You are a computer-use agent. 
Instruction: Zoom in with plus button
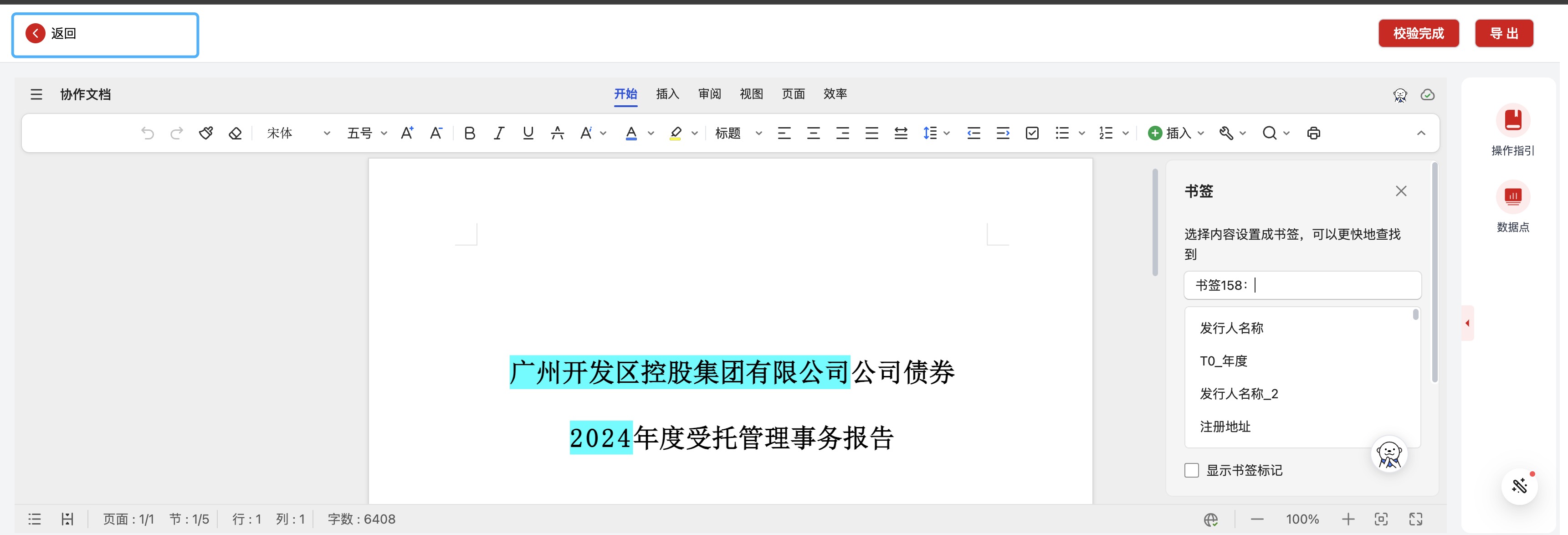[x=1348, y=519]
